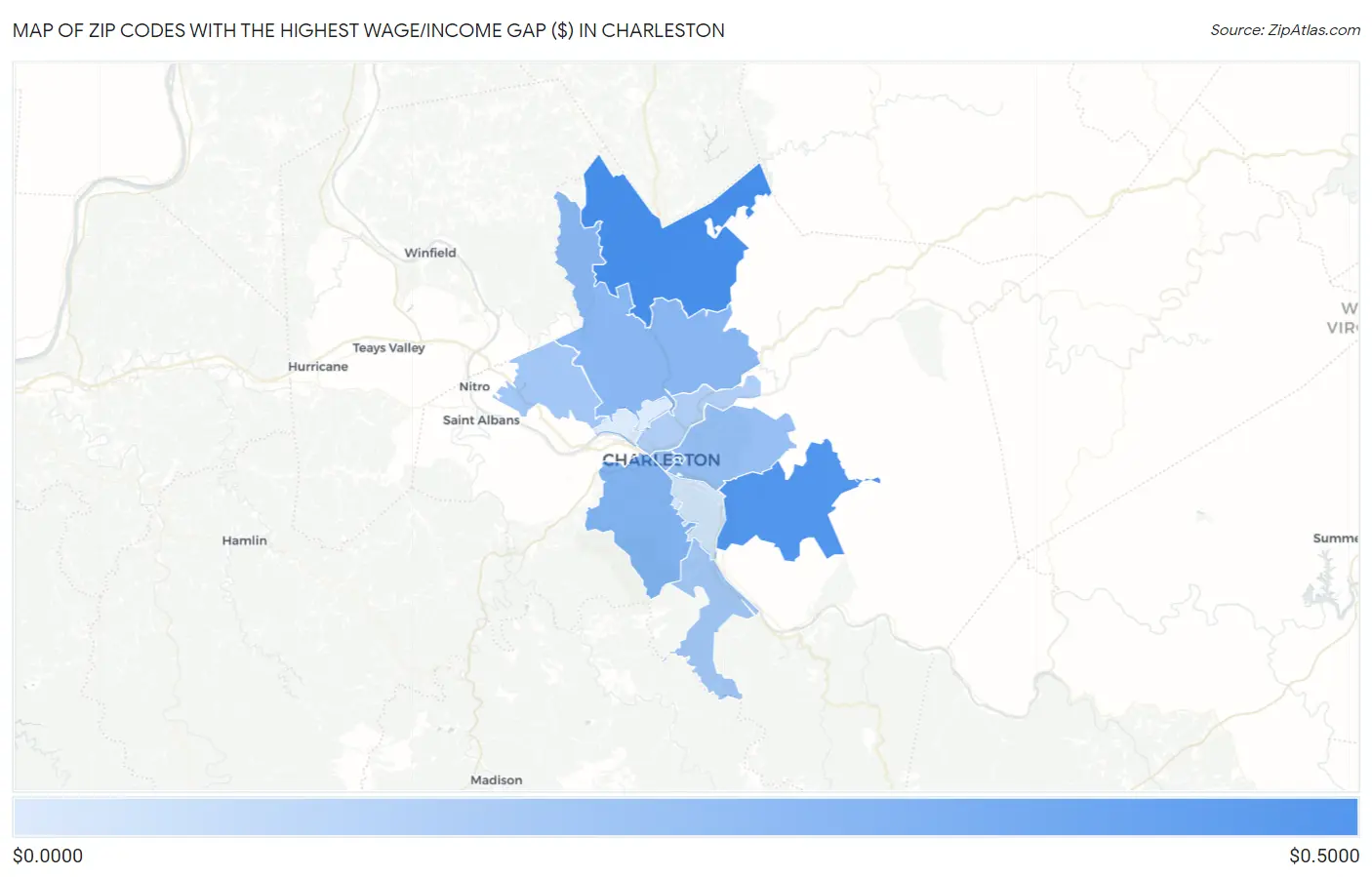Select the Madison label on the map
Screen dimensions: 1372x877
click(496, 780)
